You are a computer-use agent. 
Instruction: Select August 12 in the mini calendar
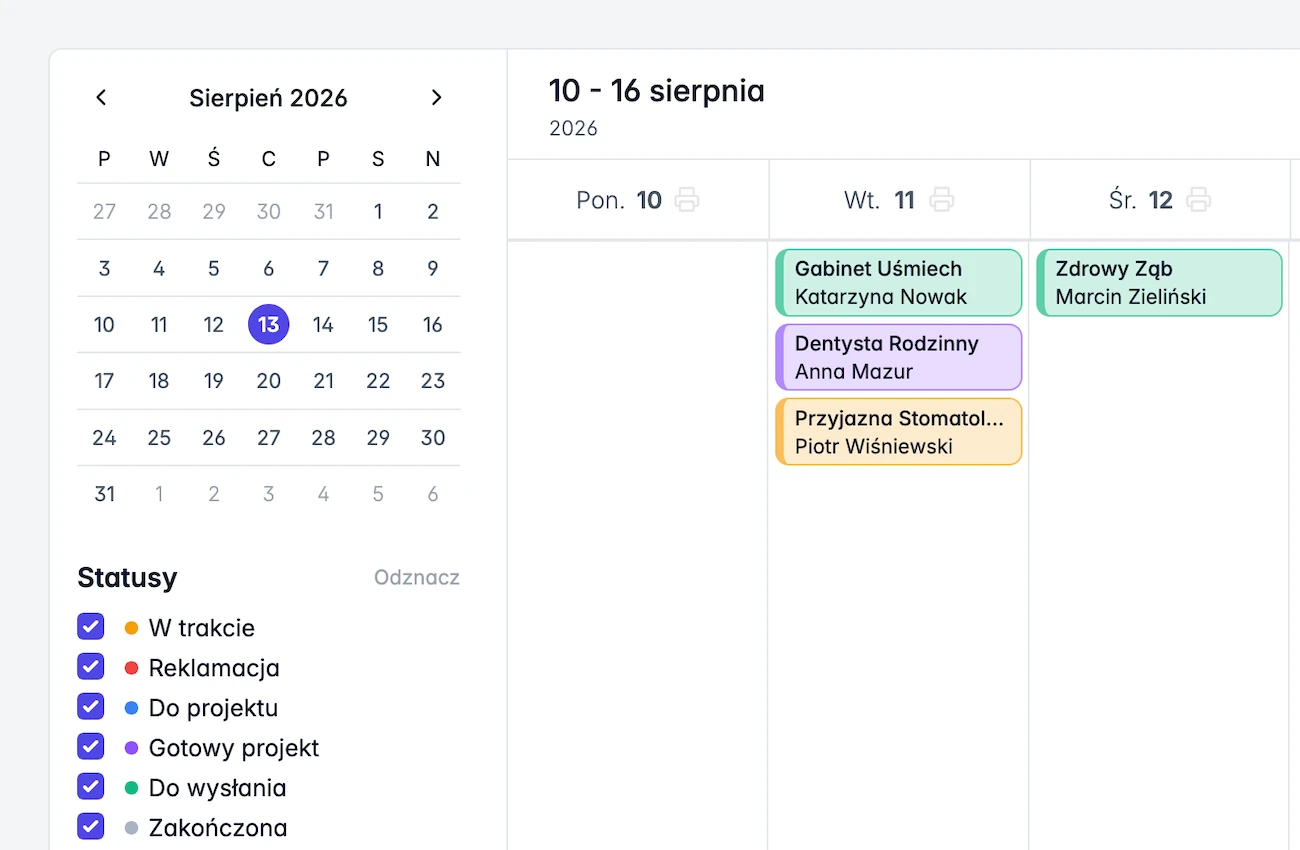(x=214, y=325)
